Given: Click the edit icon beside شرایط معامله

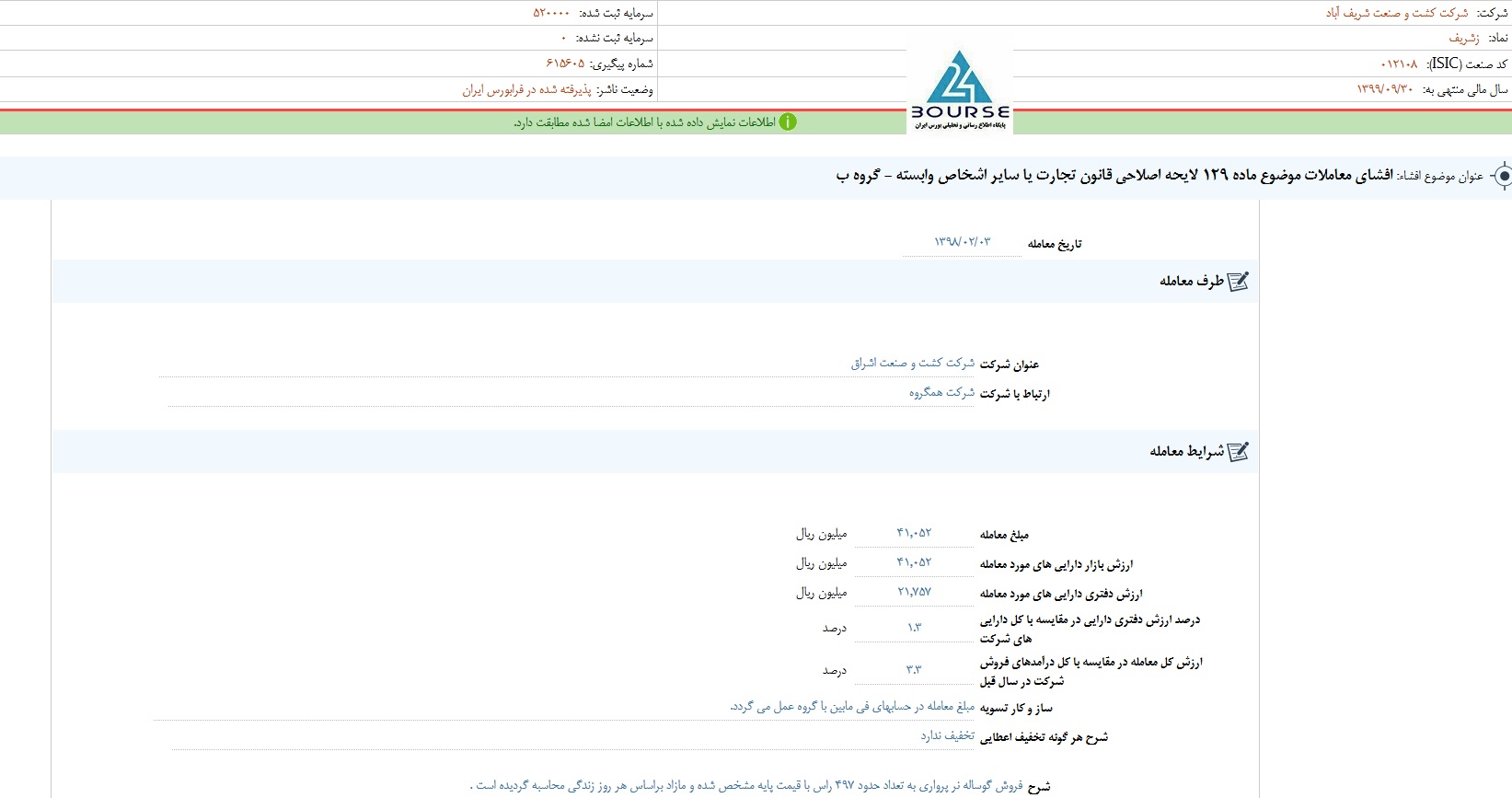Looking at the screenshot, I should pyautogui.click(x=1239, y=452).
